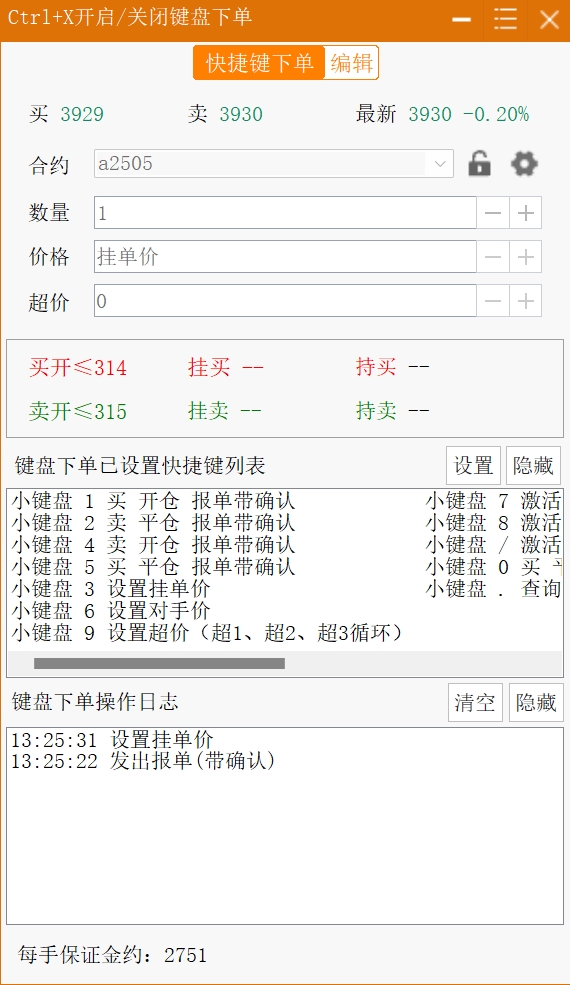Viewport: 570px width, 985px height.
Task: Open the 设置 button for the shortcut list
Action: 473,465
